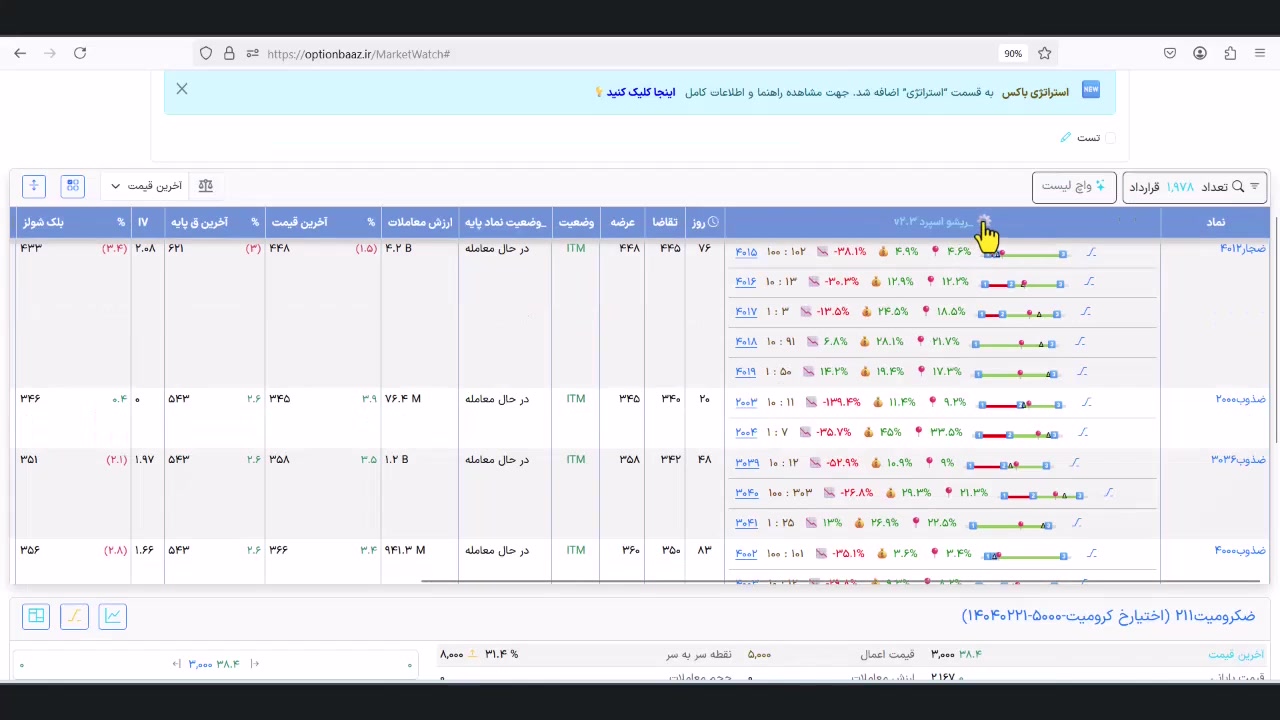Open settings gear in 'ریشو اسپرد' header
Image resolution: width=1280 pixels, height=720 pixels.
(984, 221)
